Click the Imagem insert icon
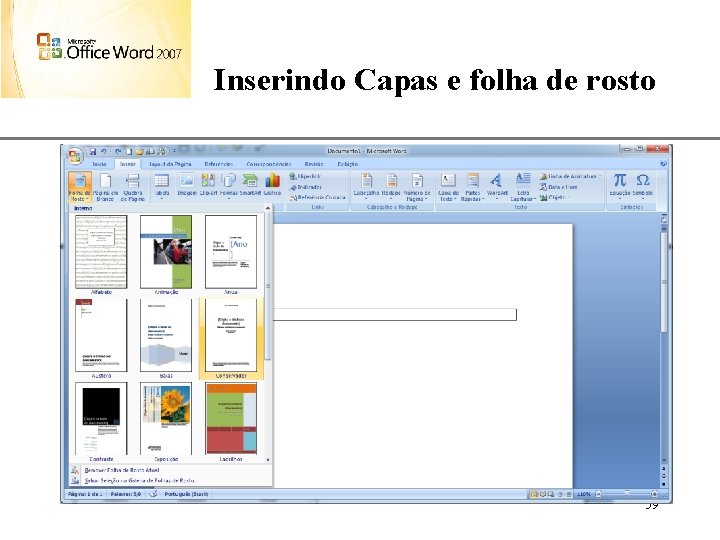The height and width of the screenshot is (540, 720). [x=187, y=185]
